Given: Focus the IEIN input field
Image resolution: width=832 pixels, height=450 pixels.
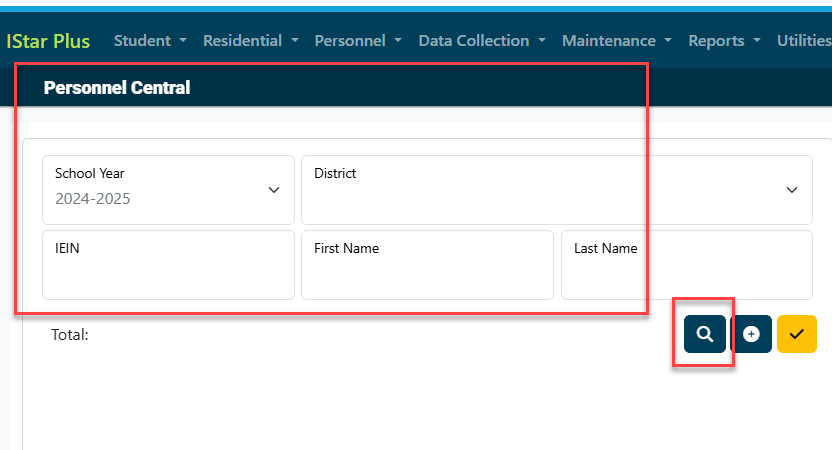Looking at the screenshot, I should pos(168,265).
